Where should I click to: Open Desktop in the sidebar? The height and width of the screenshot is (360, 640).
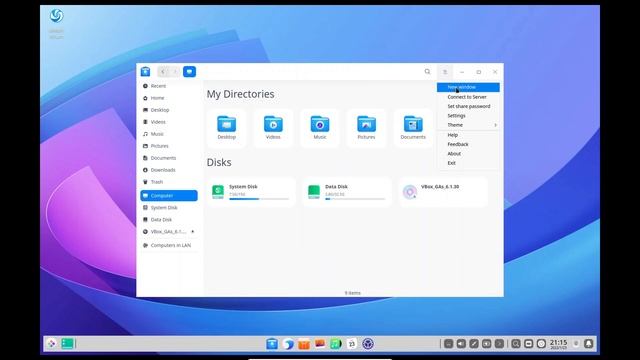pyautogui.click(x=169, y=110)
